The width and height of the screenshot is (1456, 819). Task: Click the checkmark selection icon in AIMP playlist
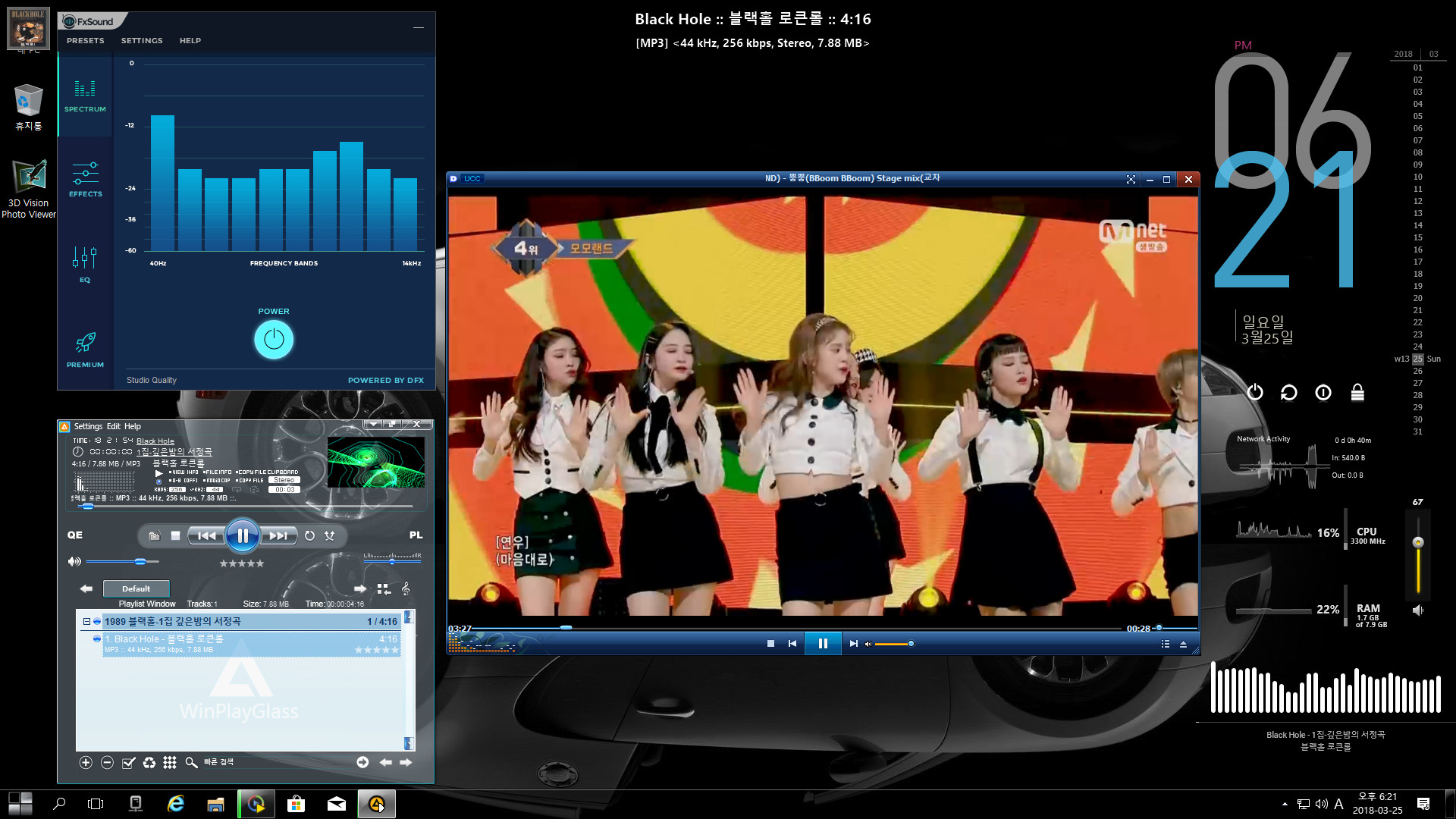pyautogui.click(x=128, y=762)
